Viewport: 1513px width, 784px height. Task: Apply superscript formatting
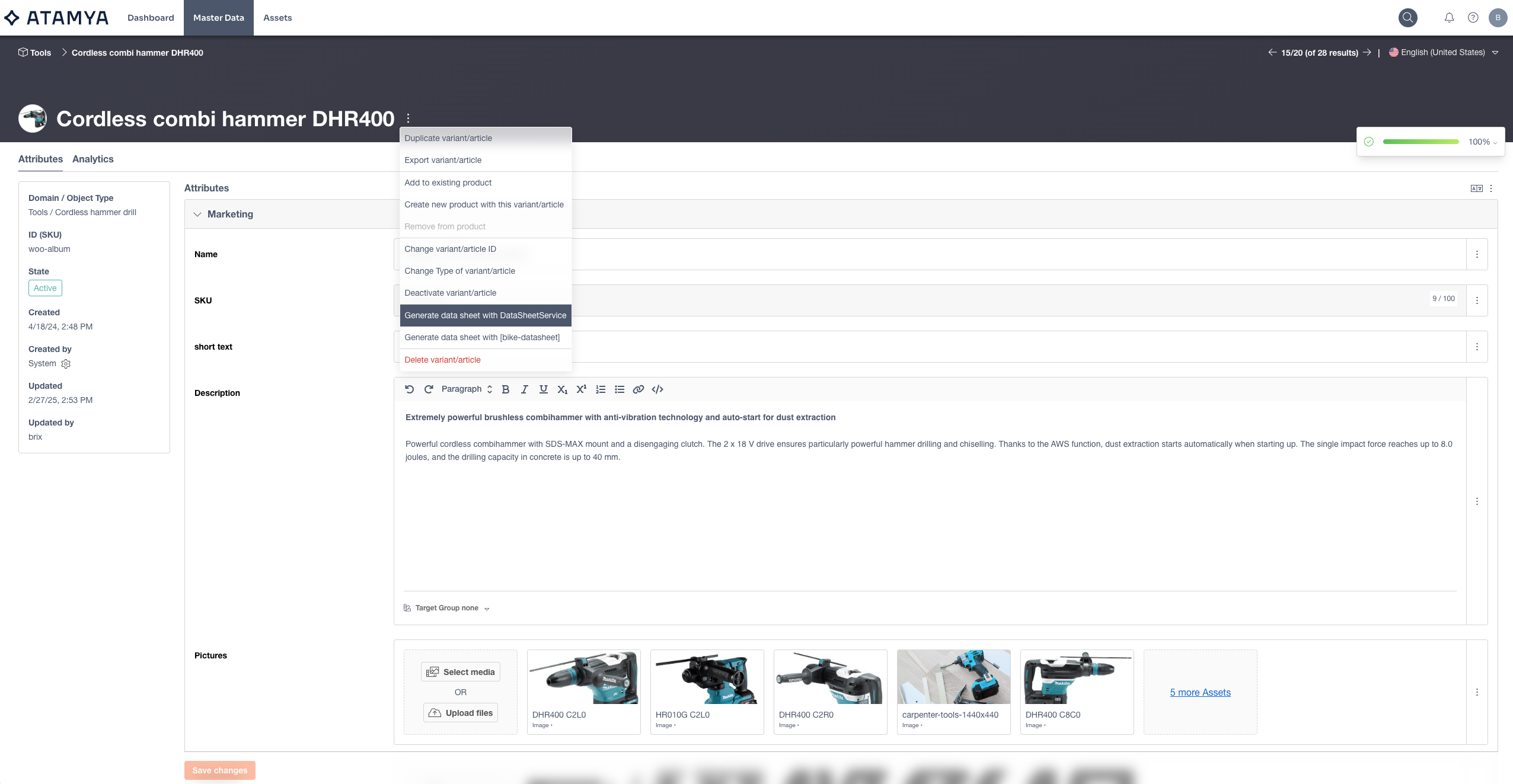pyautogui.click(x=581, y=389)
